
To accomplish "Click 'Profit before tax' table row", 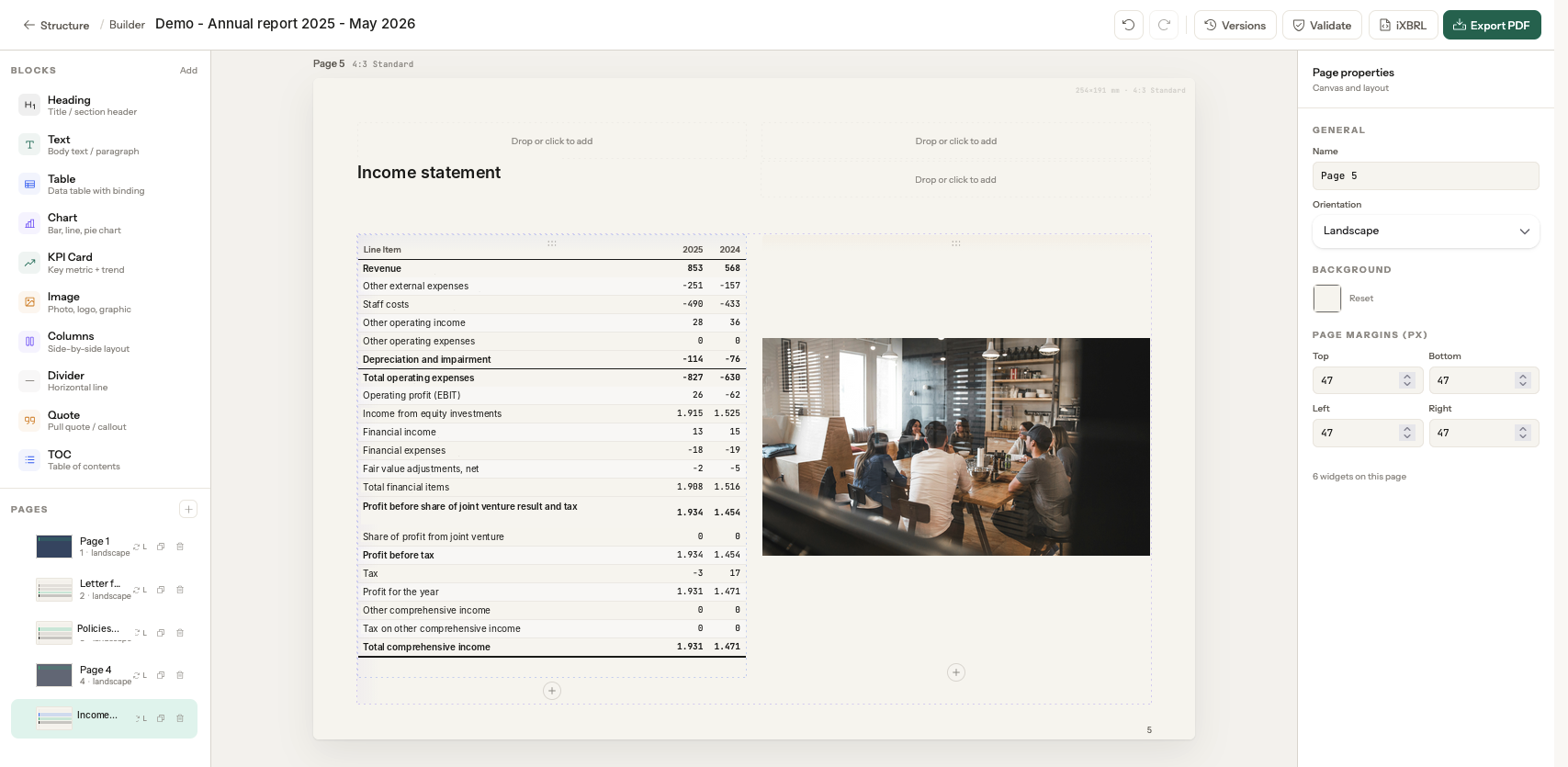I will click(551, 555).
